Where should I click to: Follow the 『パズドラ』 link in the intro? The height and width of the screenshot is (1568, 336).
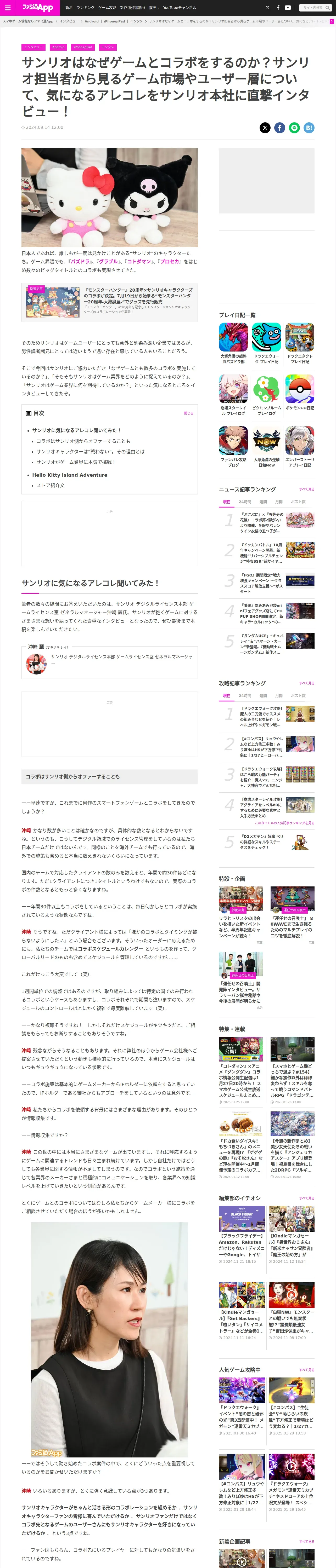(x=79, y=262)
